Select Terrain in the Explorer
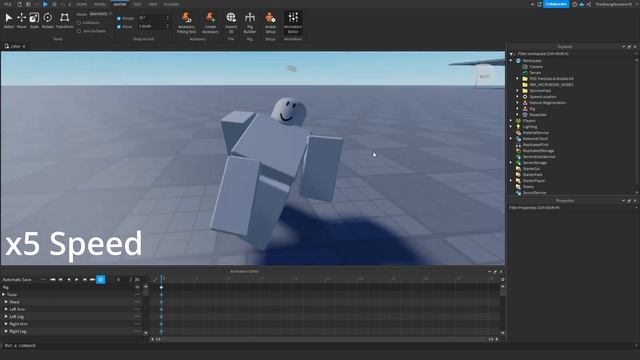The image size is (640, 360). 535,73
